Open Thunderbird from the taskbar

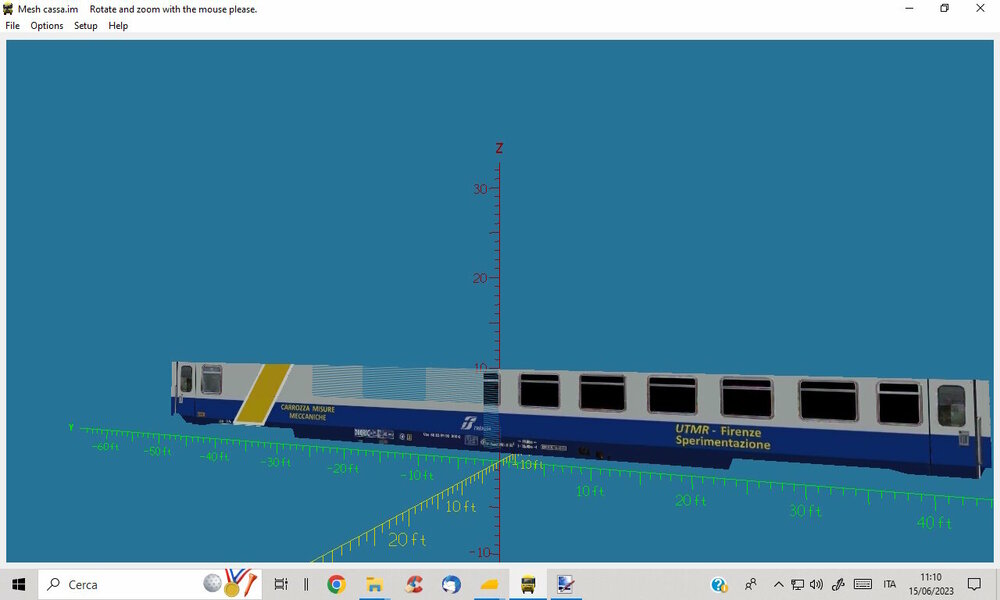(451, 584)
